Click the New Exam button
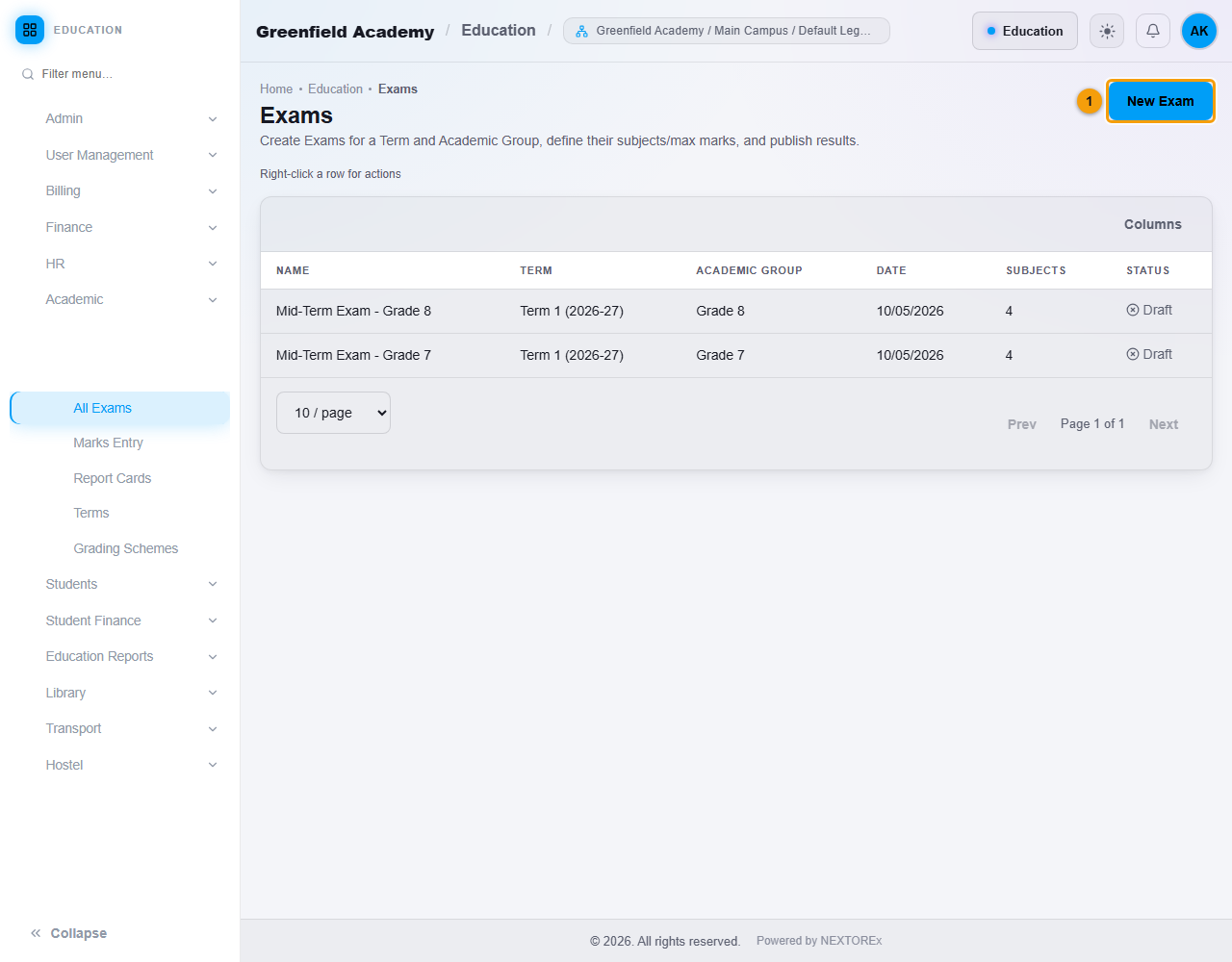Viewport: 1232px width, 962px height. pos(1160,101)
